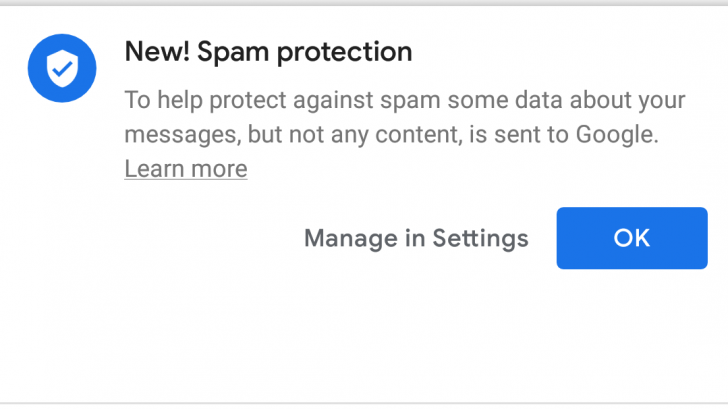Open Manage in Settings
728x409 pixels.
pyautogui.click(x=416, y=238)
